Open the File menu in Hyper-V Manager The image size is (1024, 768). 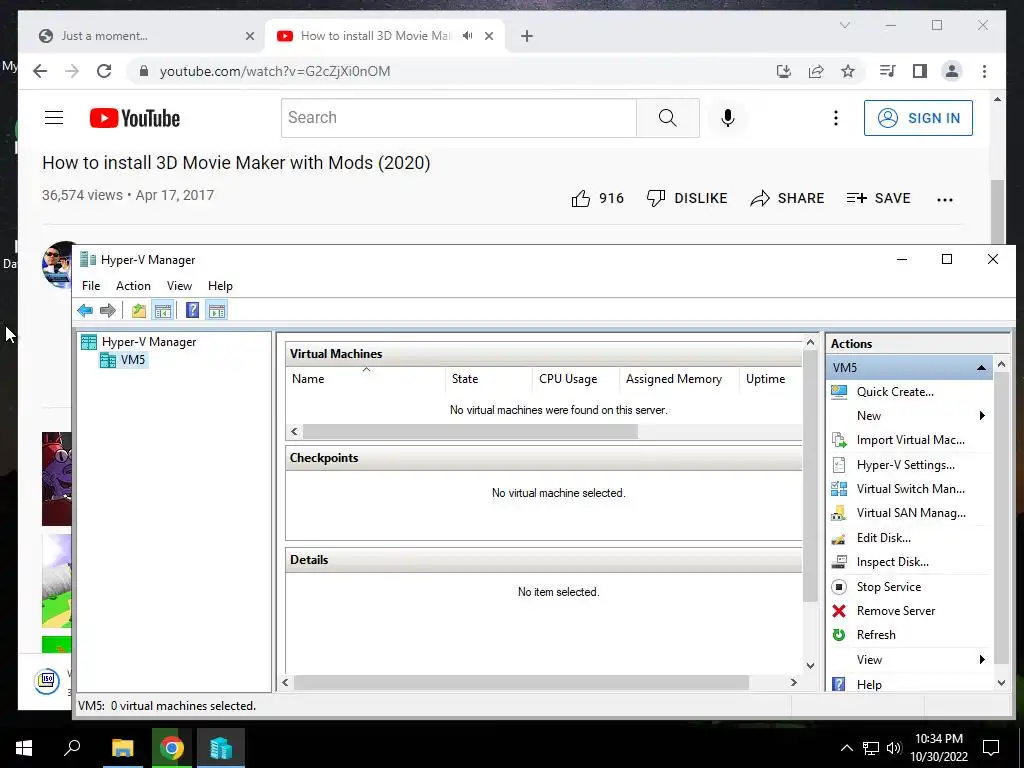click(x=91, y=286)
